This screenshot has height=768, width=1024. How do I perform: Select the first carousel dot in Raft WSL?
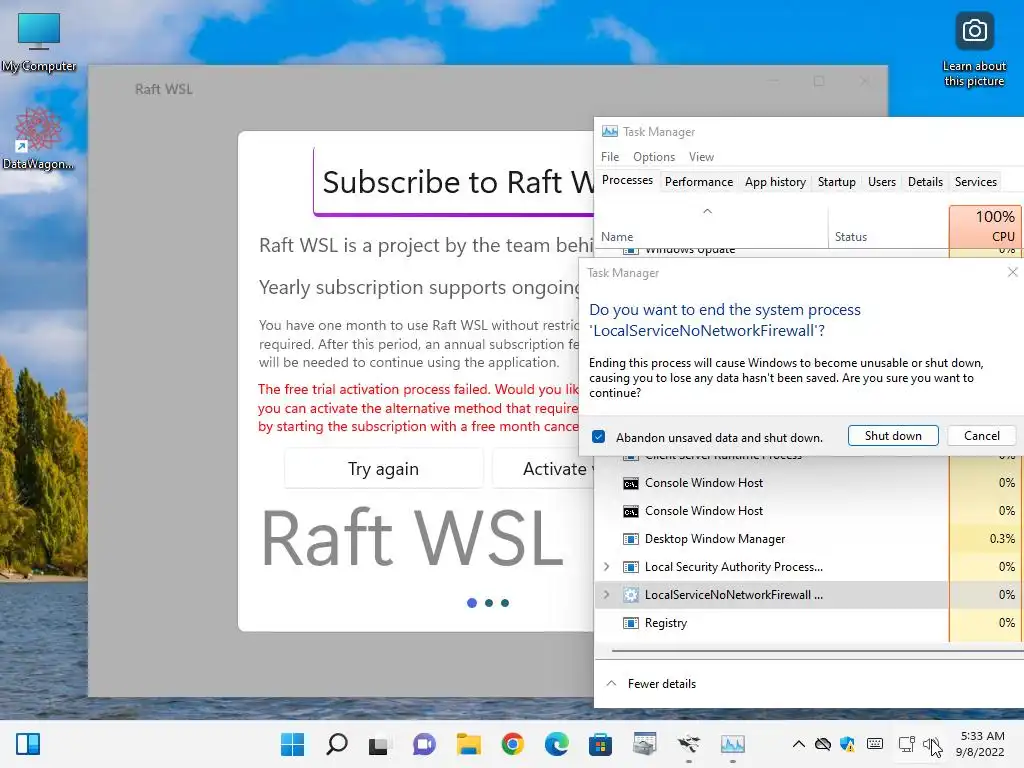pos(472,603)
